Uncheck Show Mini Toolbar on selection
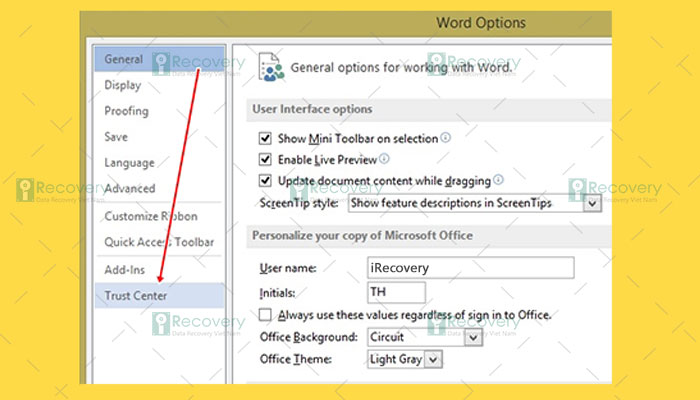 pos(265,138)
